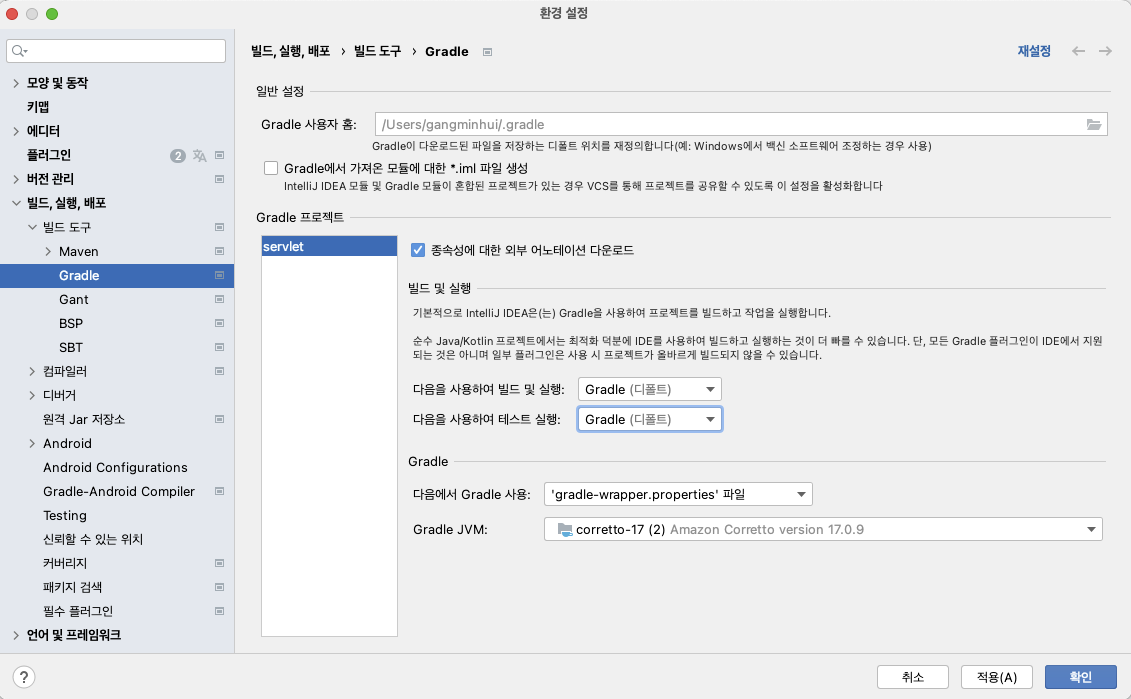Viewport: 1131px width, 699px height.
Task: Expand the 언어 및 프레임워크 section
Action: tap(16, 636)
